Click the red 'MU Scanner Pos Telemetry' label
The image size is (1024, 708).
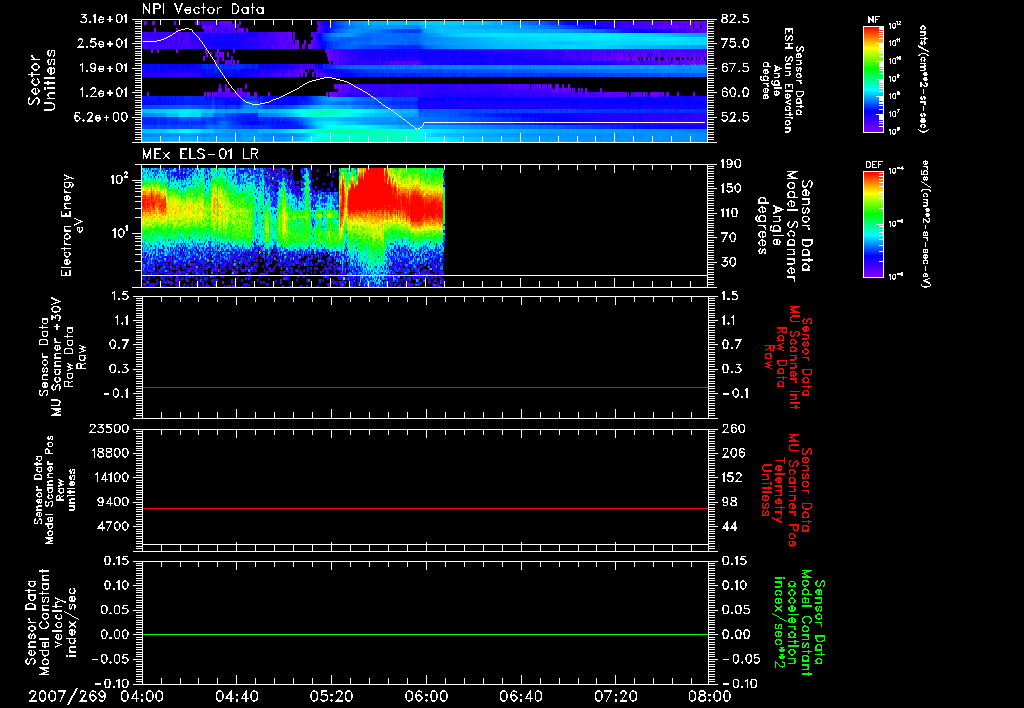pos(786,490)
